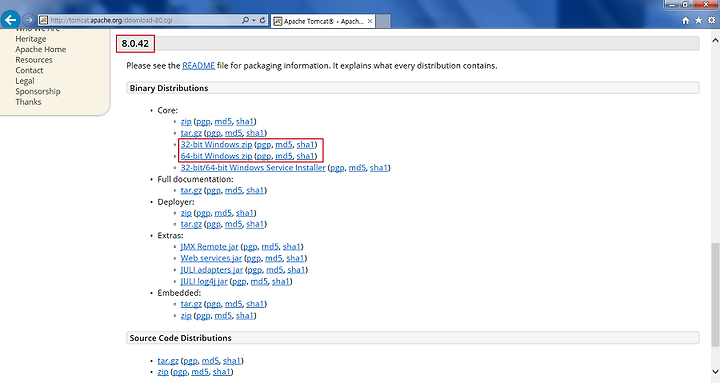Open md5 link for 64-bit Windows zip
Image resolution: width=720 pixels, height=383 pixels.
click(x=284, y=156)
